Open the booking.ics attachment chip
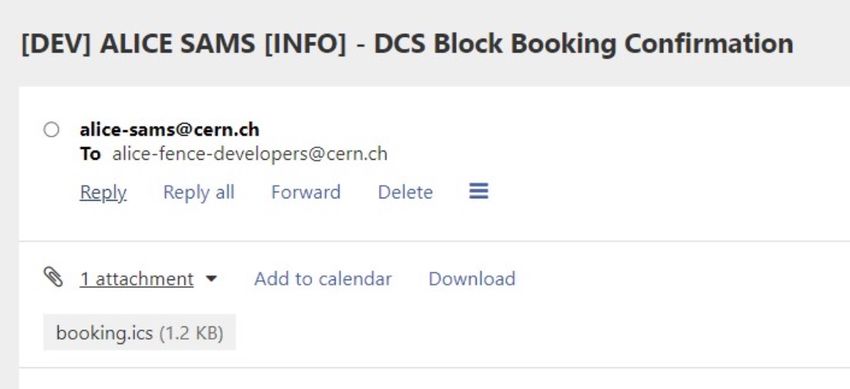The height and width of the screenshot is (389, 850). tap(140, 332)
